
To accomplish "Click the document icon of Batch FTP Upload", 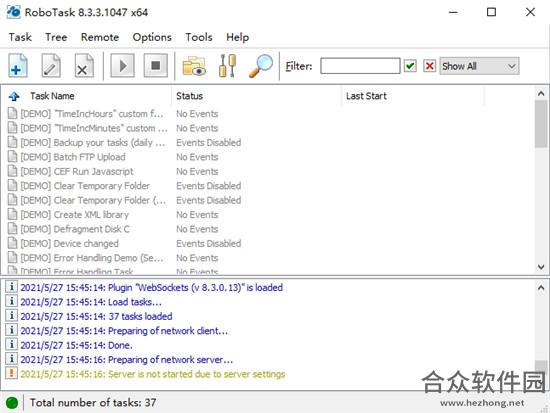I will coord(12,156).
